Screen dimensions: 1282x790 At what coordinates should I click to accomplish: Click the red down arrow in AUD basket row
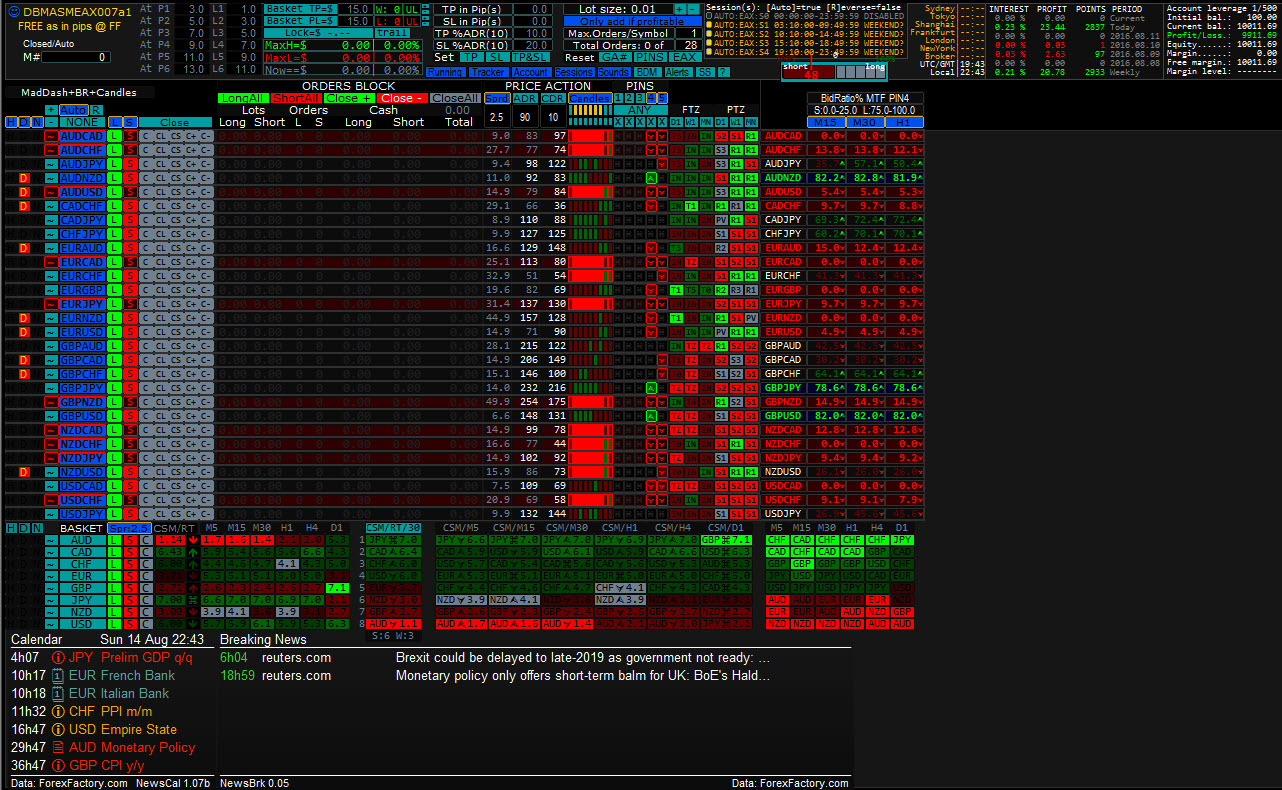tap(193, 540)
